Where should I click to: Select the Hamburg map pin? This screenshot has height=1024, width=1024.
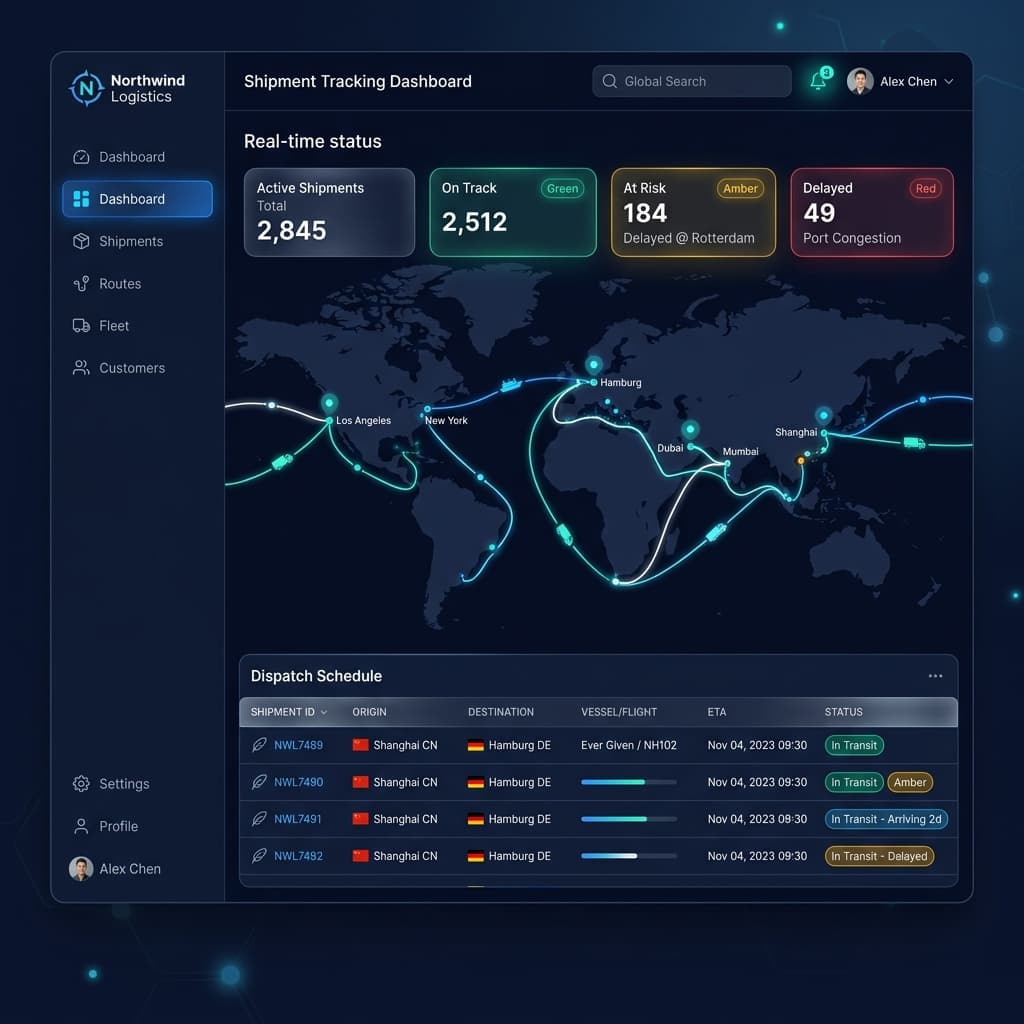(x=594, y=366)
